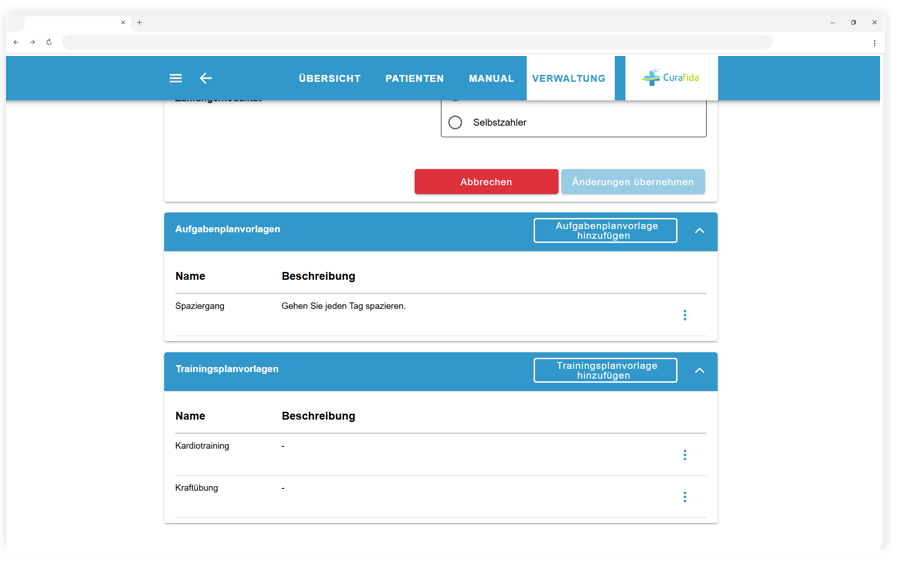Click the Kraftübung template name

pos(197,487)
